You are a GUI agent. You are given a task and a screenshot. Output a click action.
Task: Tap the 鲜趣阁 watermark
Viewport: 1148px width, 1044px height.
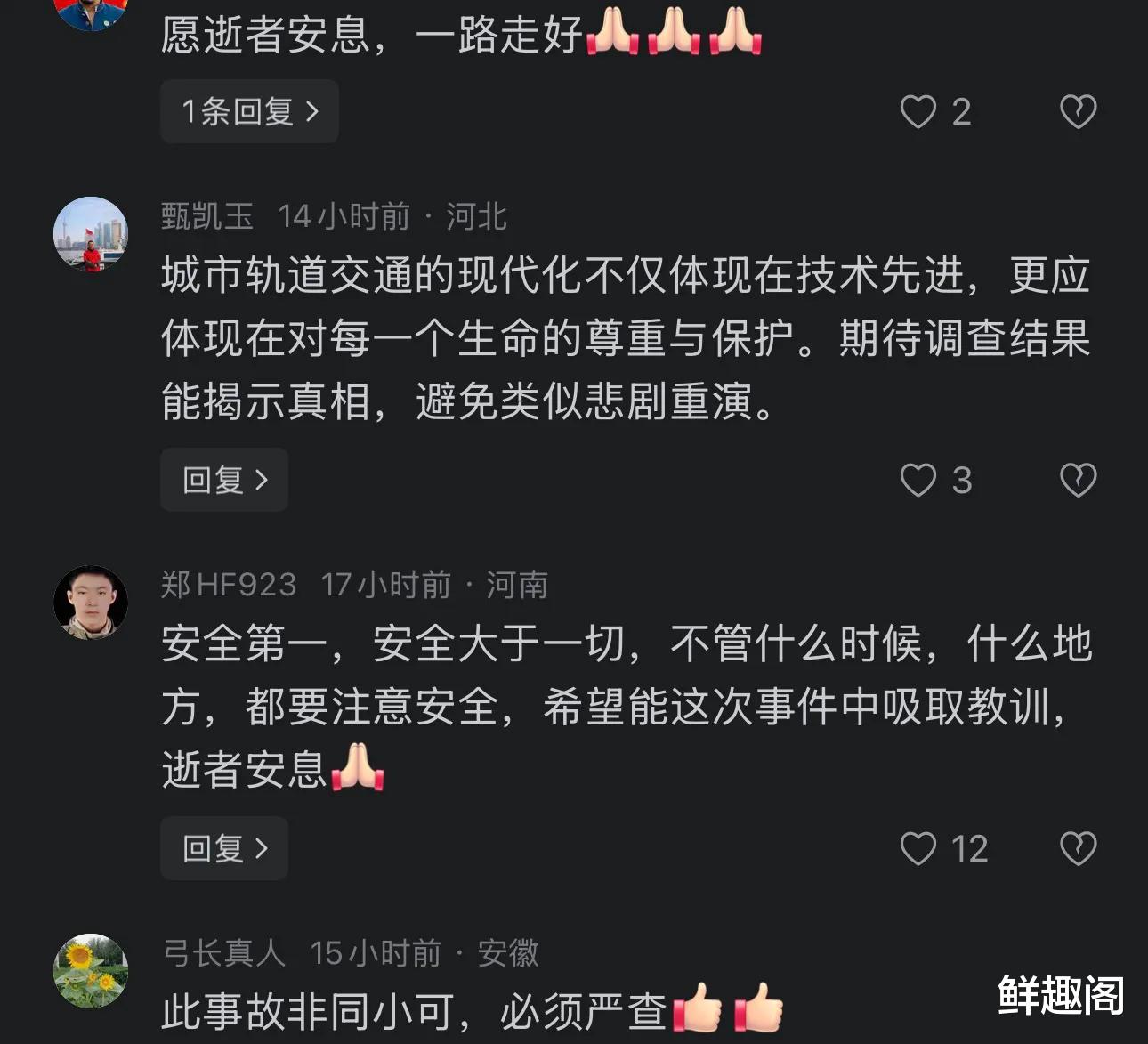(x=1061, y=995)
